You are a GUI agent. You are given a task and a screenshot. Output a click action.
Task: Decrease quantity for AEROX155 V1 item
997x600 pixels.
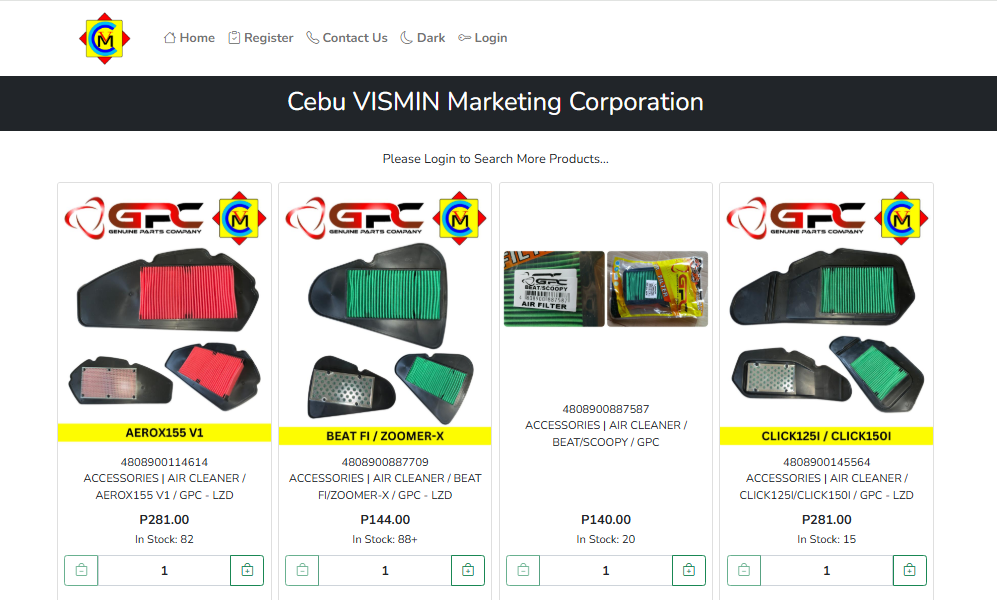point(81,570)
